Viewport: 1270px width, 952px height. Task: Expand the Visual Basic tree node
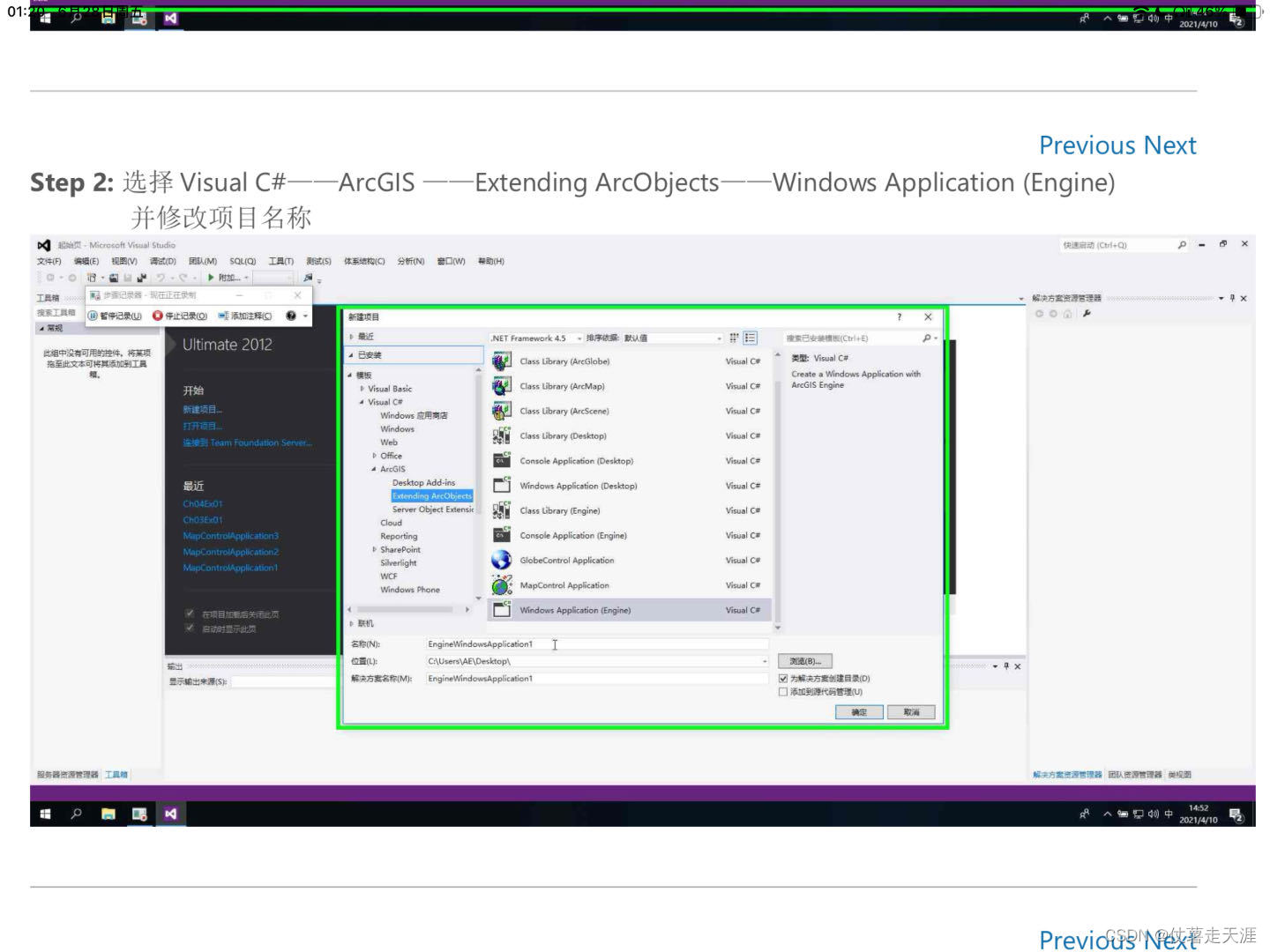pyautogui.click(x=362, y=389)
